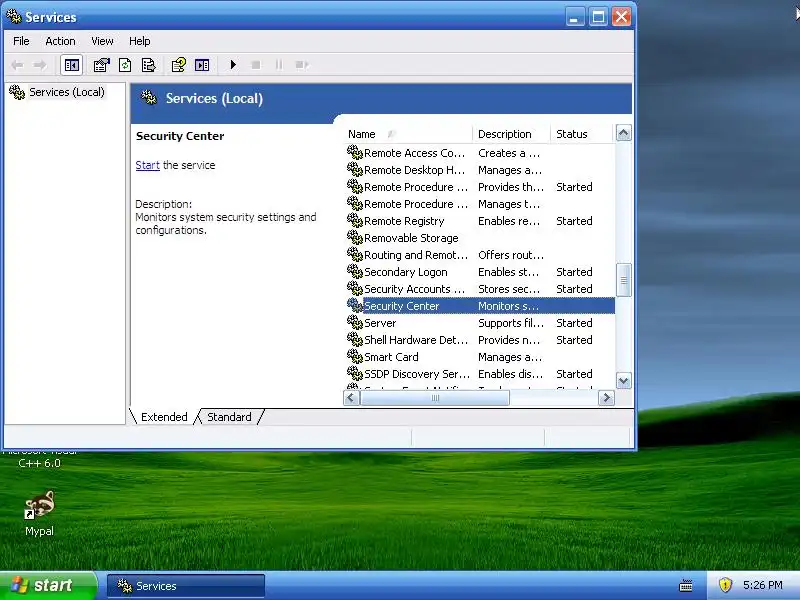This screenshot has height=600, width=800.
Task: Click the Start the service link
Action: [147, 165]
